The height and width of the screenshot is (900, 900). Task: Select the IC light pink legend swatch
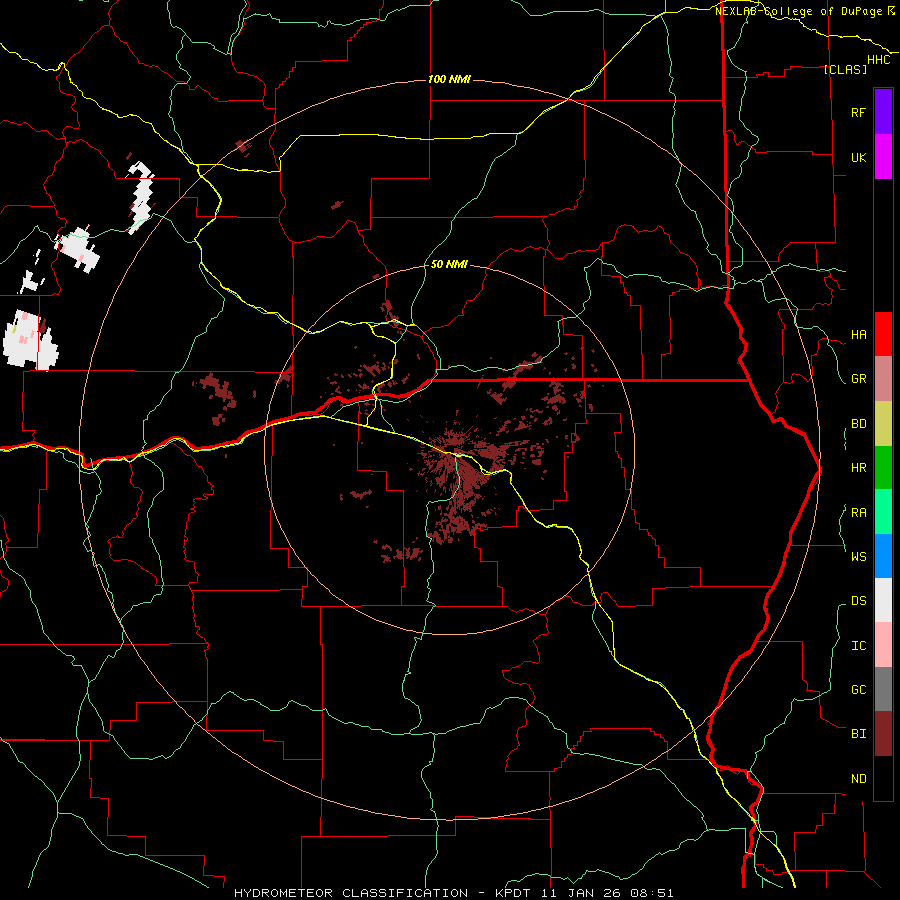coord(883,645)
